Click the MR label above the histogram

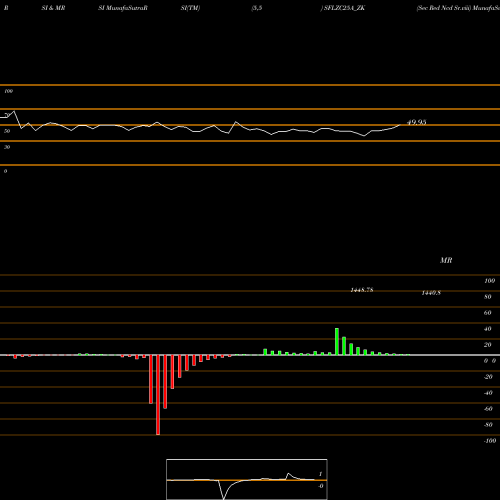446,260
